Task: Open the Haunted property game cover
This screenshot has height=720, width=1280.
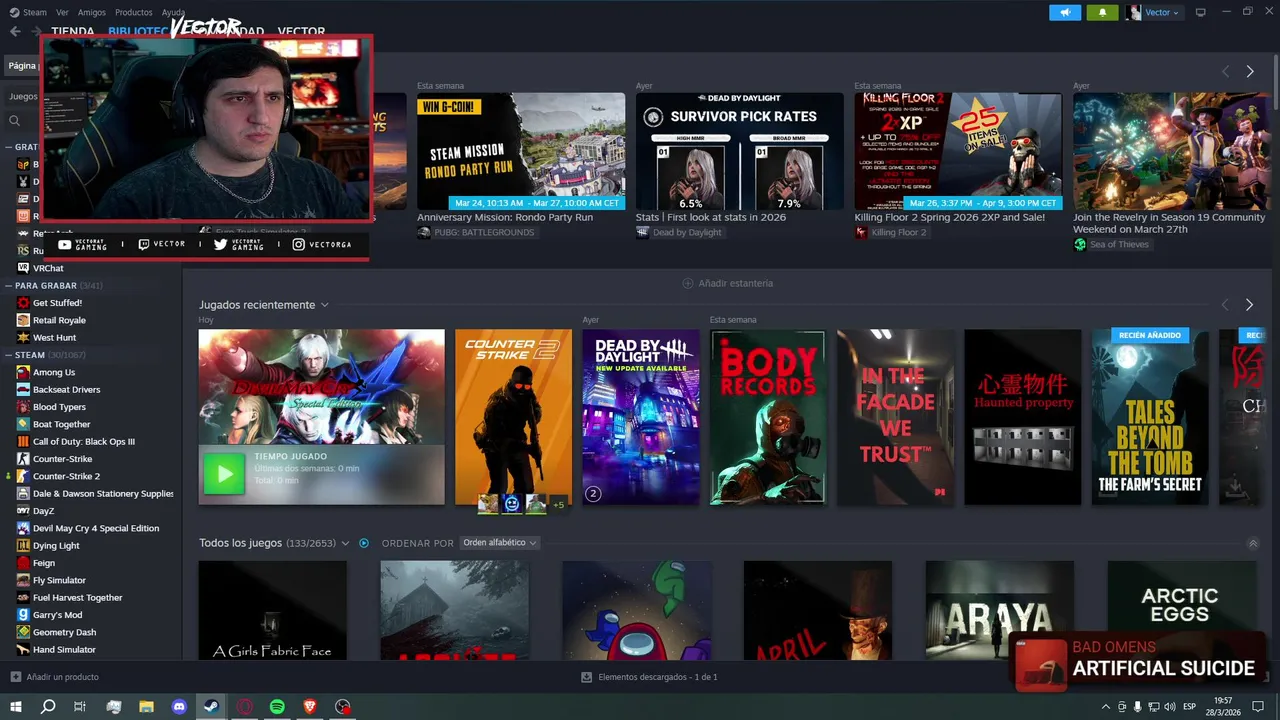Action: [x=1022, y=417]
